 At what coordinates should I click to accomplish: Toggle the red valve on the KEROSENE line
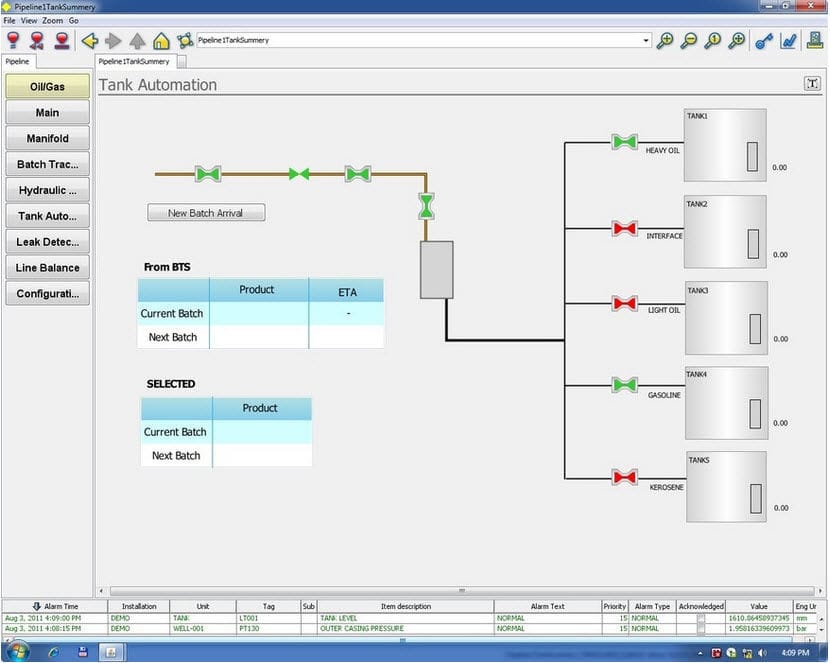(624, 477)
